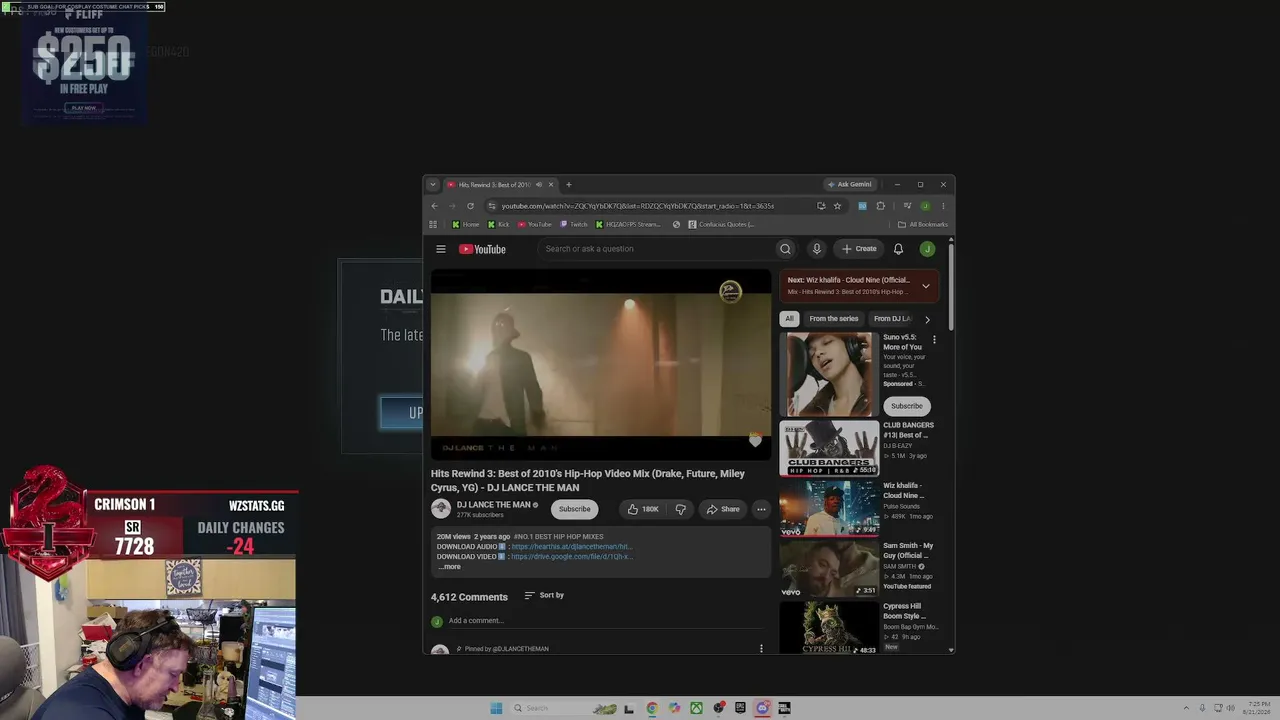The width and height of the screenshot is (1280, 720).
Task: Open Chrome extensions puzzle icon
Action: pos(880,206)
